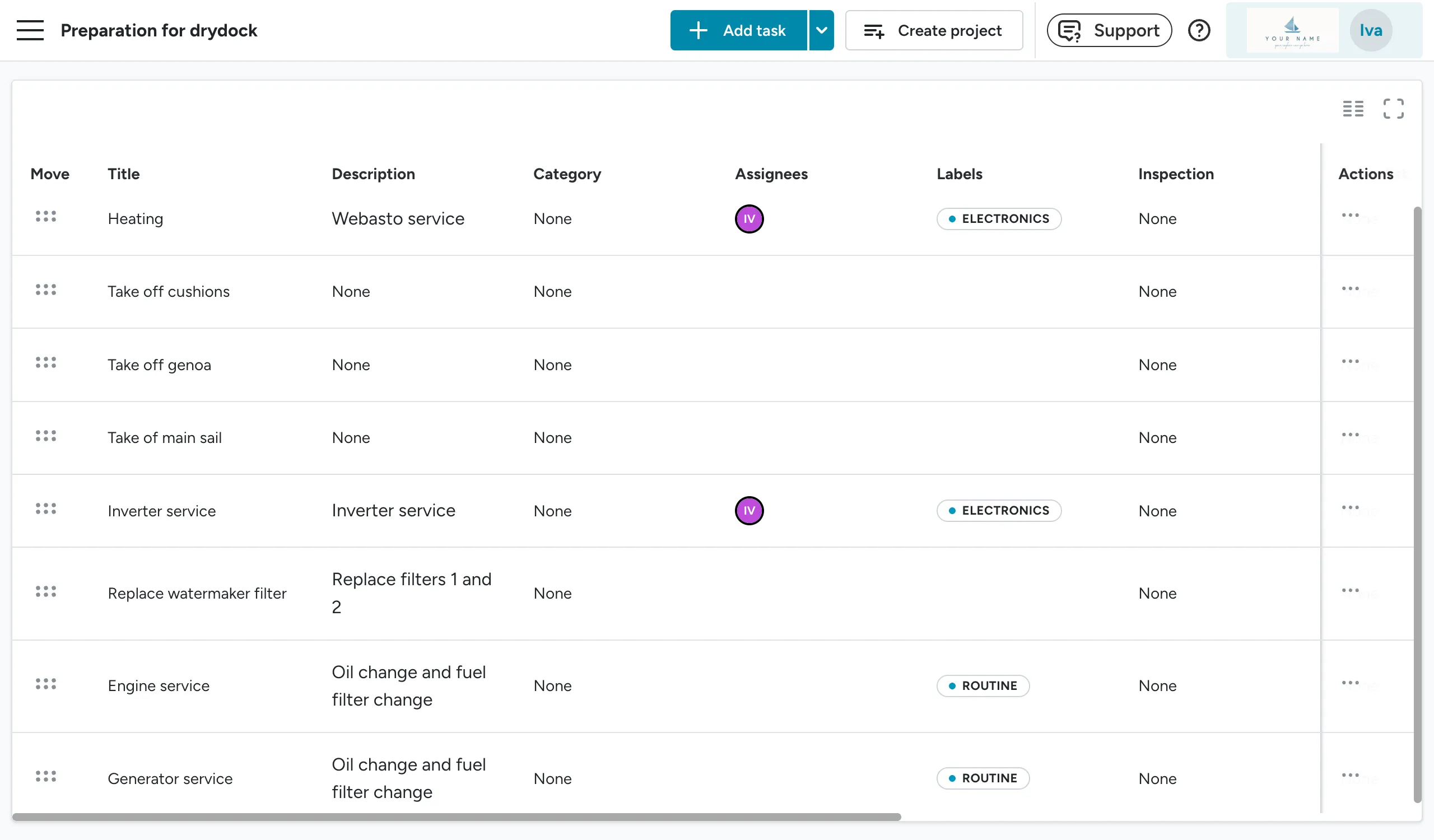Click drag handle for Heating row
Screen dimensions: 1434x840
[x=46, y=217]
